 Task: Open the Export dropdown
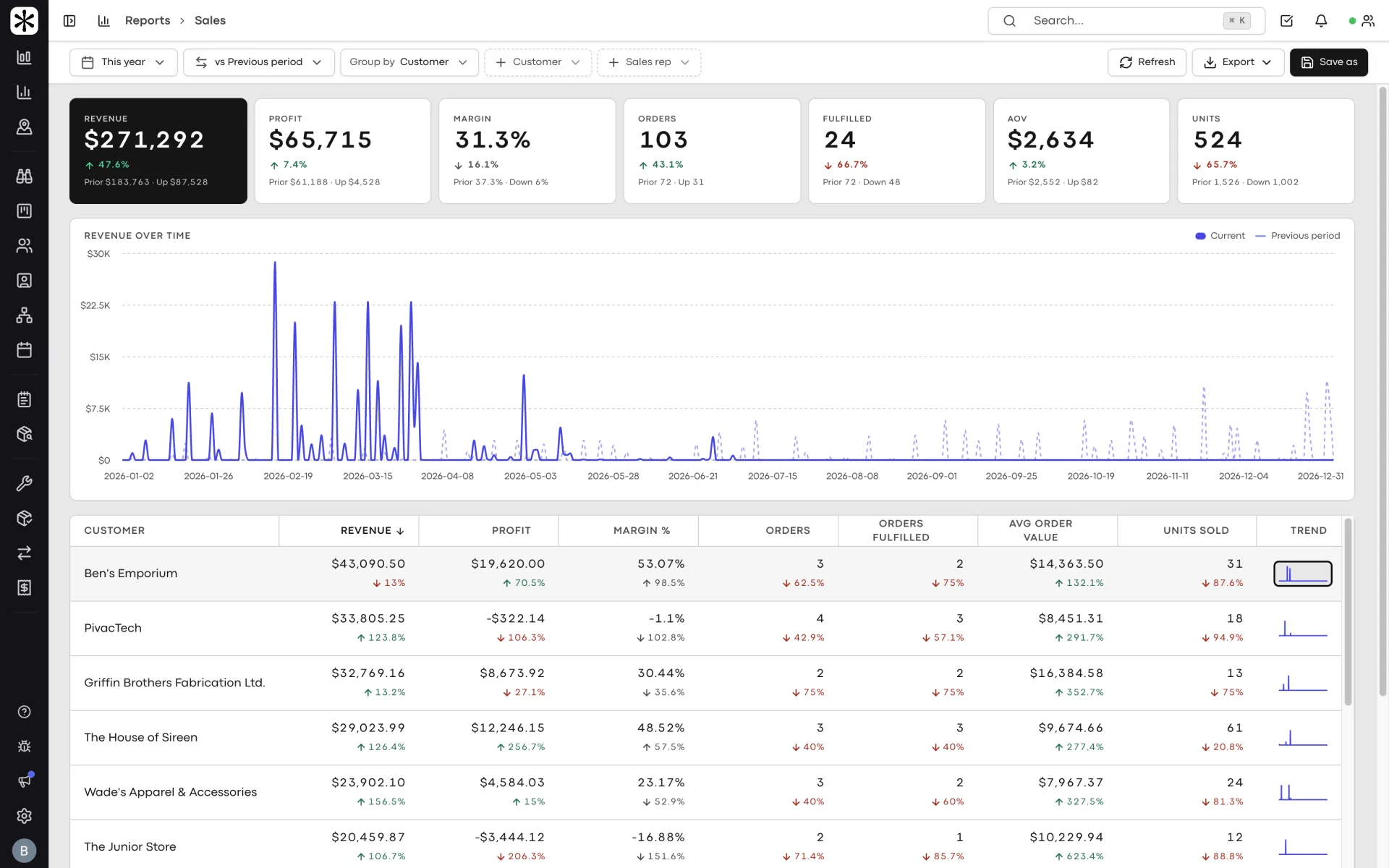[x=1238, y=62]
